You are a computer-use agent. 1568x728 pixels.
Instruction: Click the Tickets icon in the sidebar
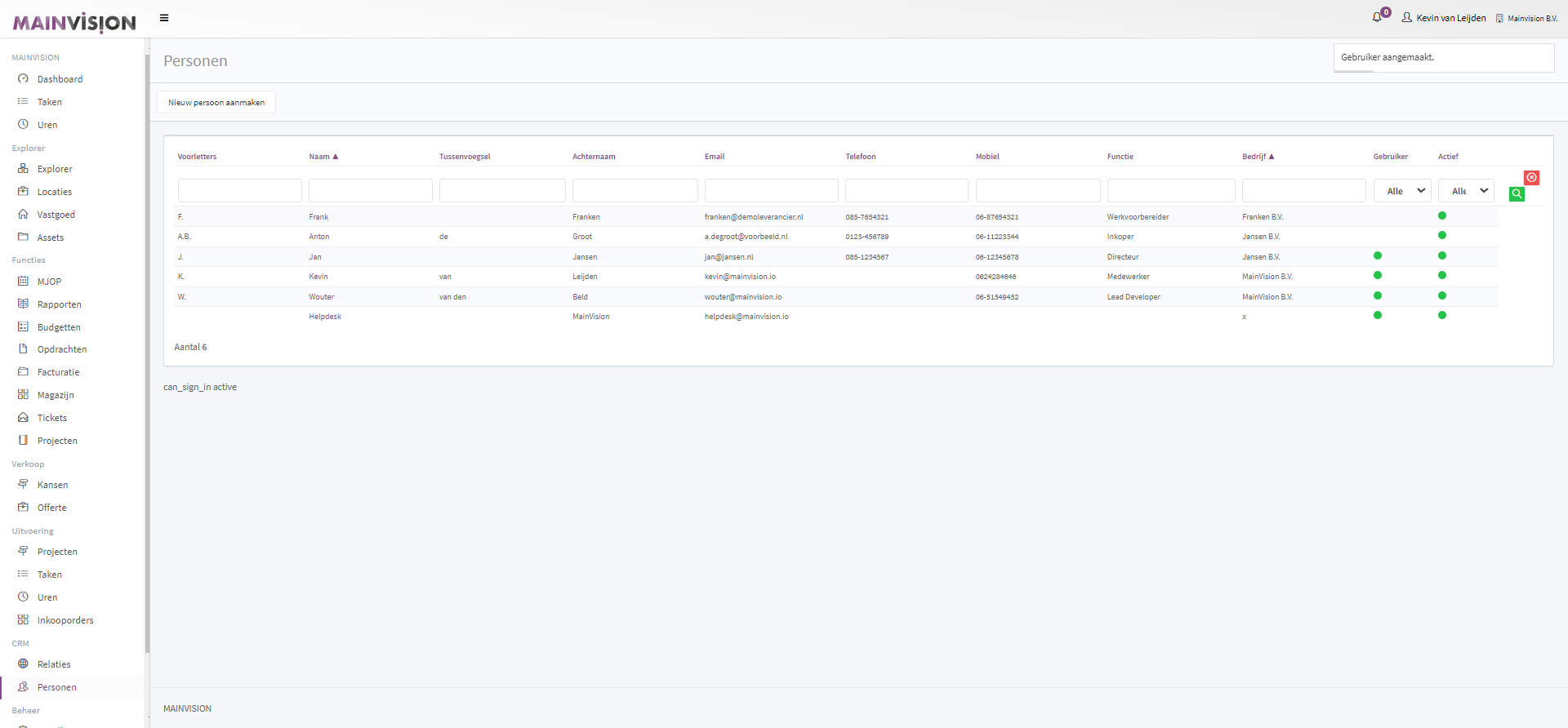[23, 418]
